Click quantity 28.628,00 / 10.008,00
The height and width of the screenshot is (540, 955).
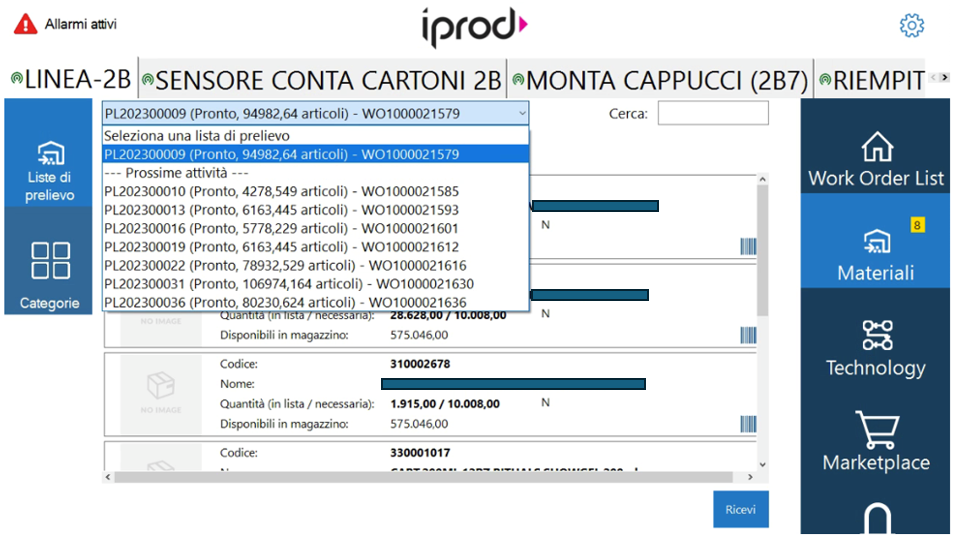pyautogui.click(x=448, y=315)
